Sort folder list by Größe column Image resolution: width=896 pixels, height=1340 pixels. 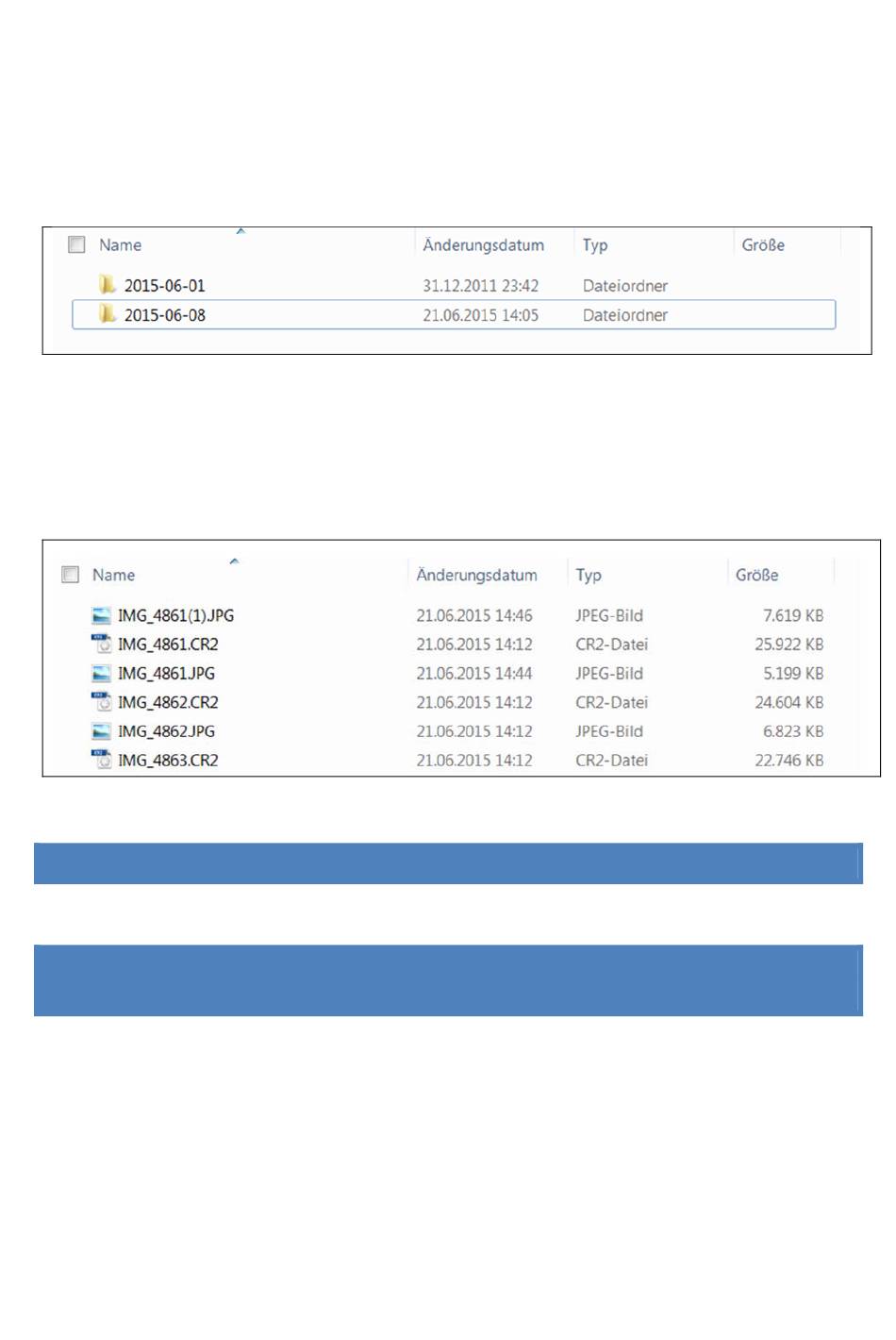coord(763,245)
